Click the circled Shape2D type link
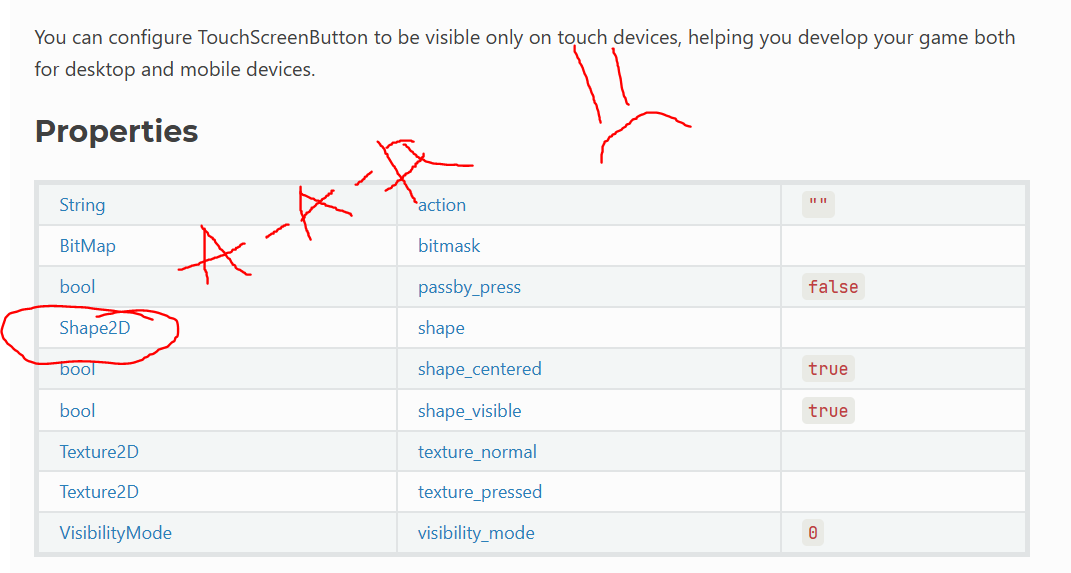This screenshot has width=1071, height=573. click(x=94, y=328)
